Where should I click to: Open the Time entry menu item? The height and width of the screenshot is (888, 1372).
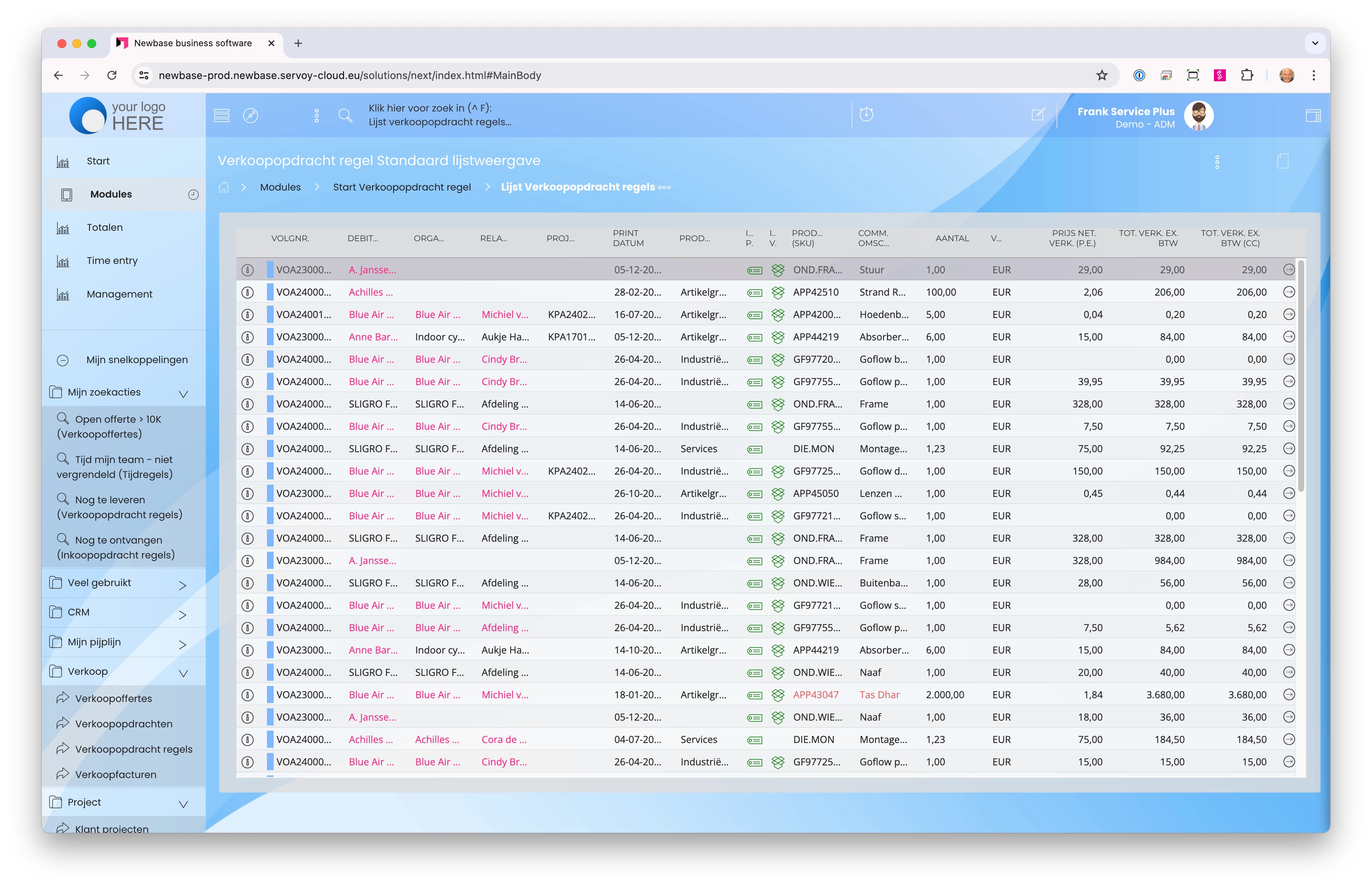coord(112,261)
